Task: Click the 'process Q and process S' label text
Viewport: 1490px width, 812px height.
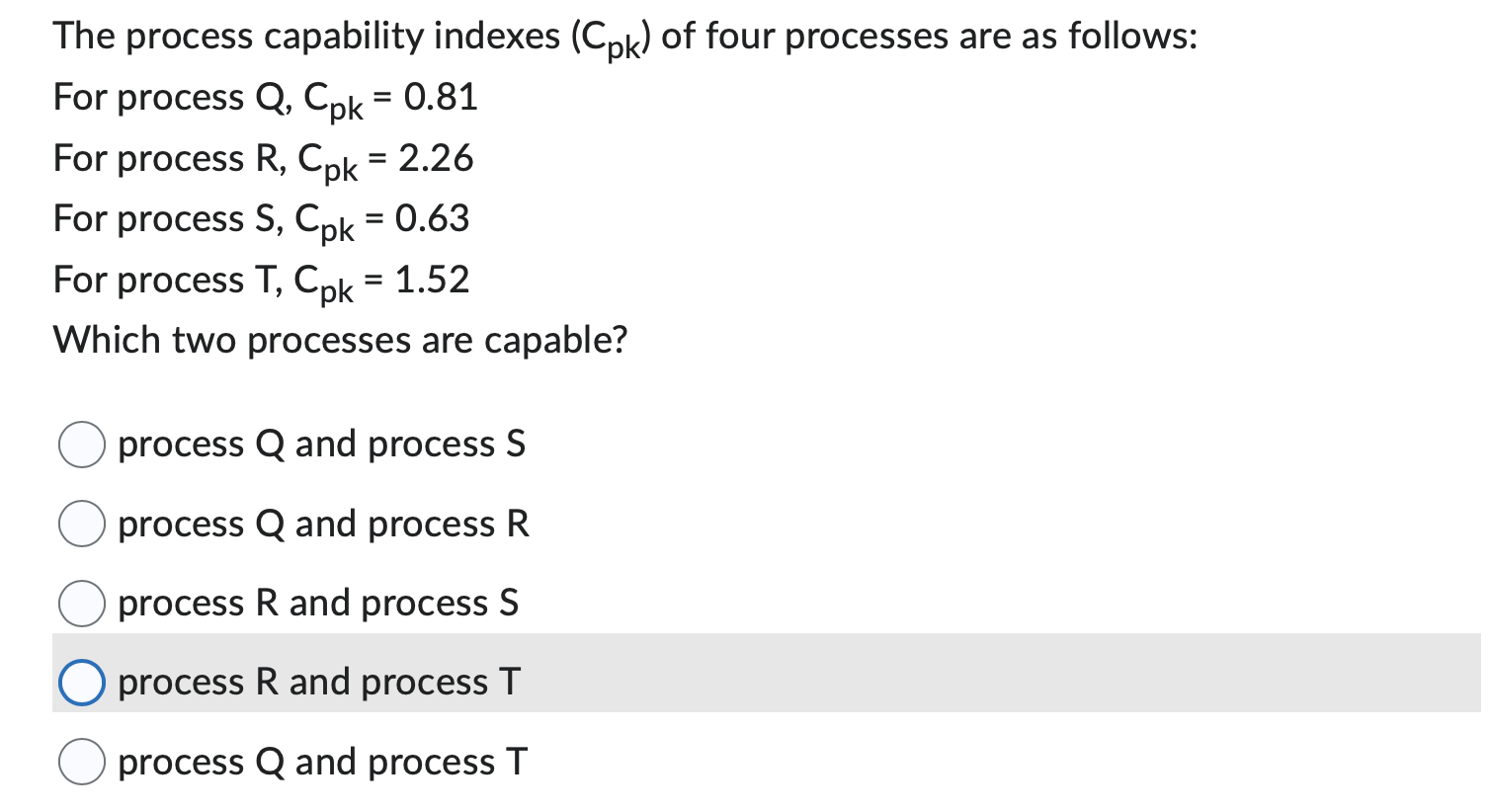Action: 322,445
